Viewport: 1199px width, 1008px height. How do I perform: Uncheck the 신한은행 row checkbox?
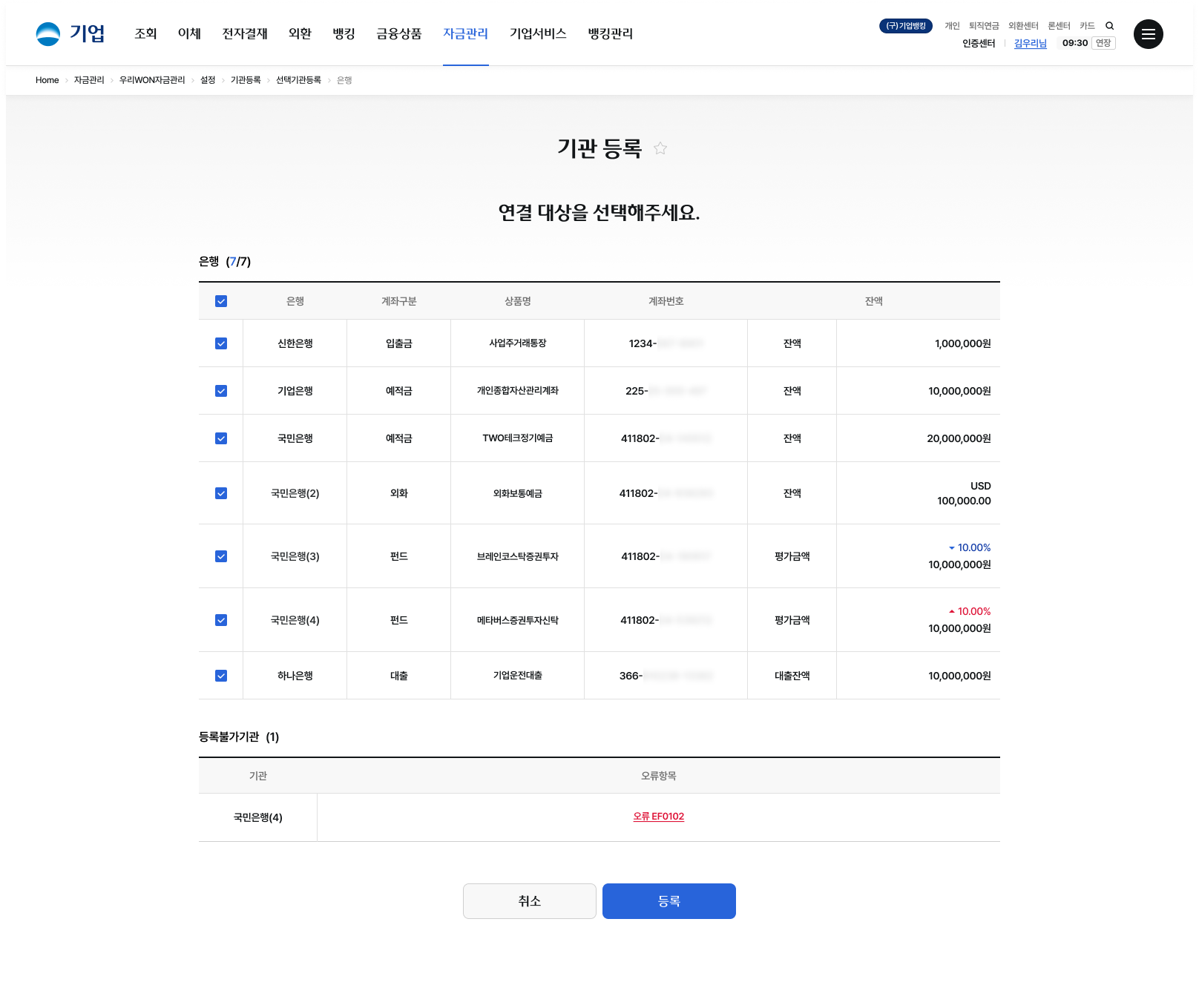[x=221, y=343]
